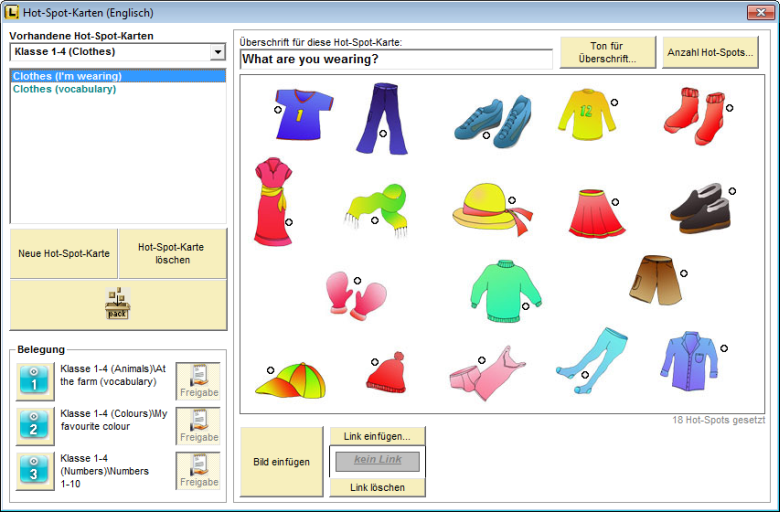This screenshot has width=780, height=512.
Task: Select hot-spot circle on blue t-shirt
Action: 278,111
